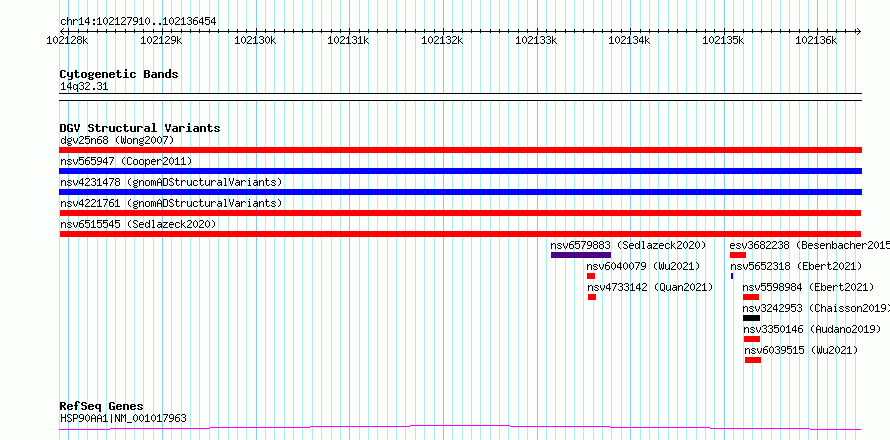This screenshot has height=440, width=890.
Task: Click the nsv565947 (Cooper2011) label
Action: [x=126, y=161]
